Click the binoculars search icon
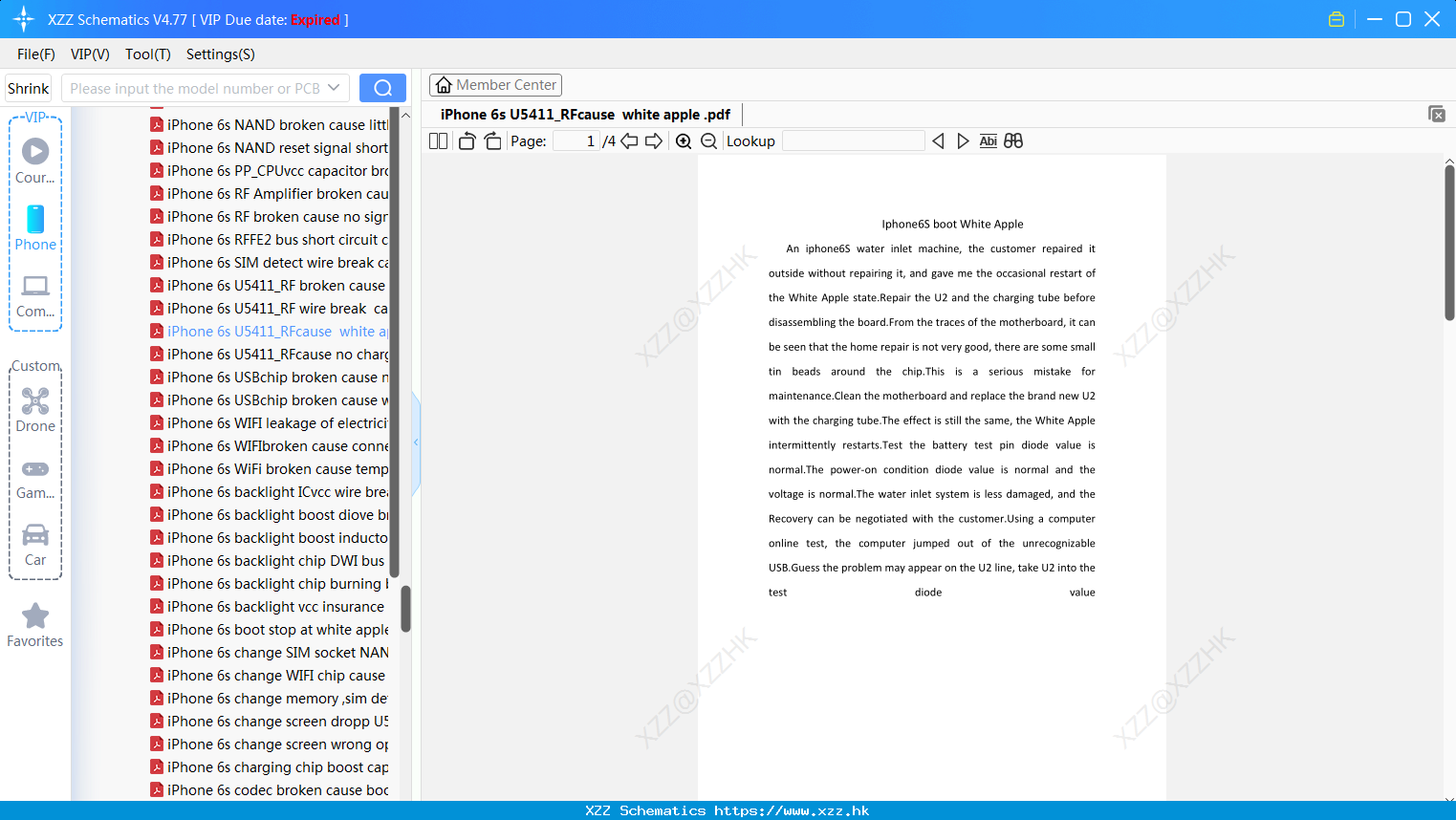1456x820 pixels. 1013,141
